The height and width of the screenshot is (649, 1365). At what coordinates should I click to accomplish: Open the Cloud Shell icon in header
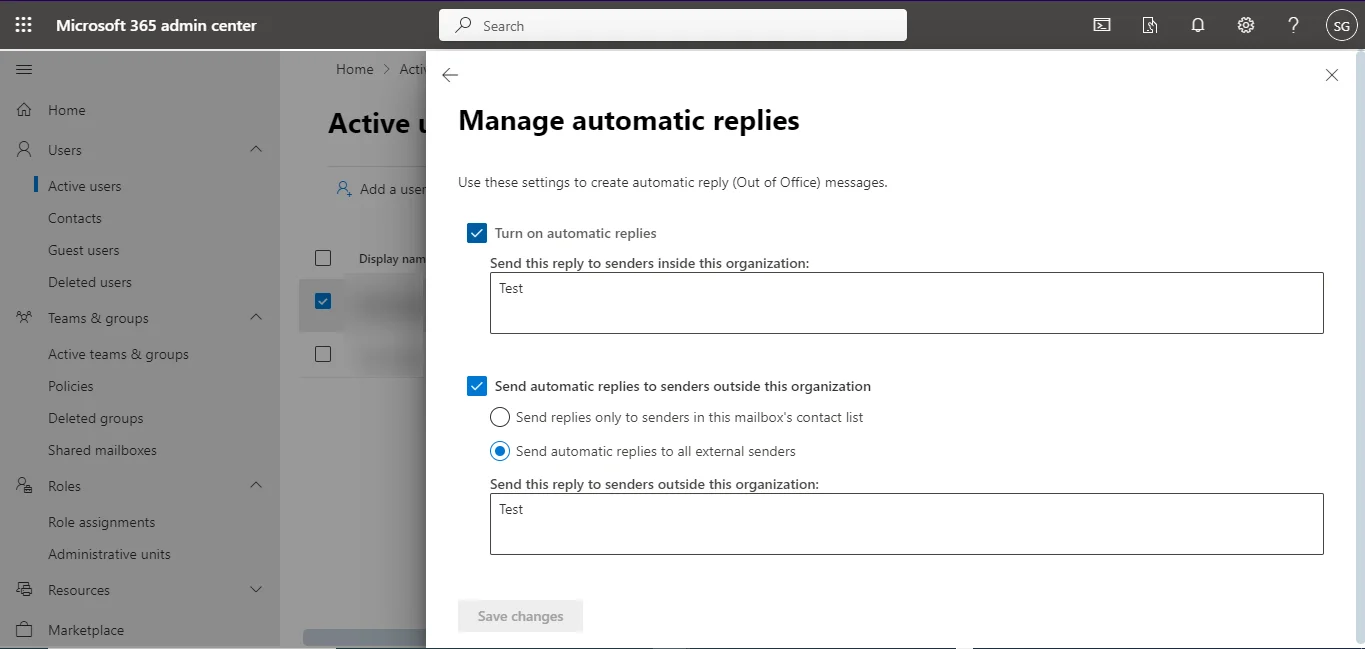[x=1102, y=25]
